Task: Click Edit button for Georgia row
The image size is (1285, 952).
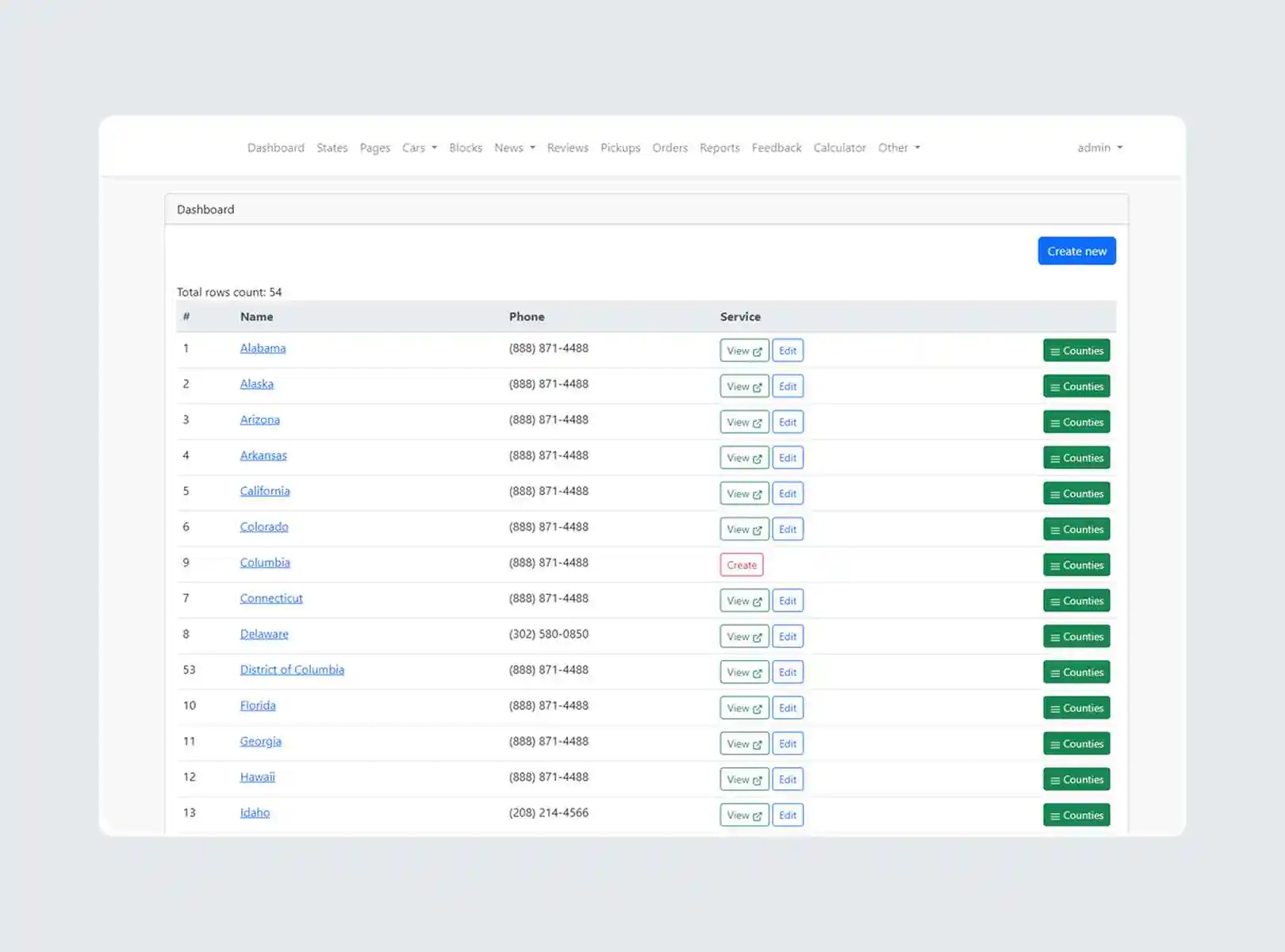Action: 788,743
